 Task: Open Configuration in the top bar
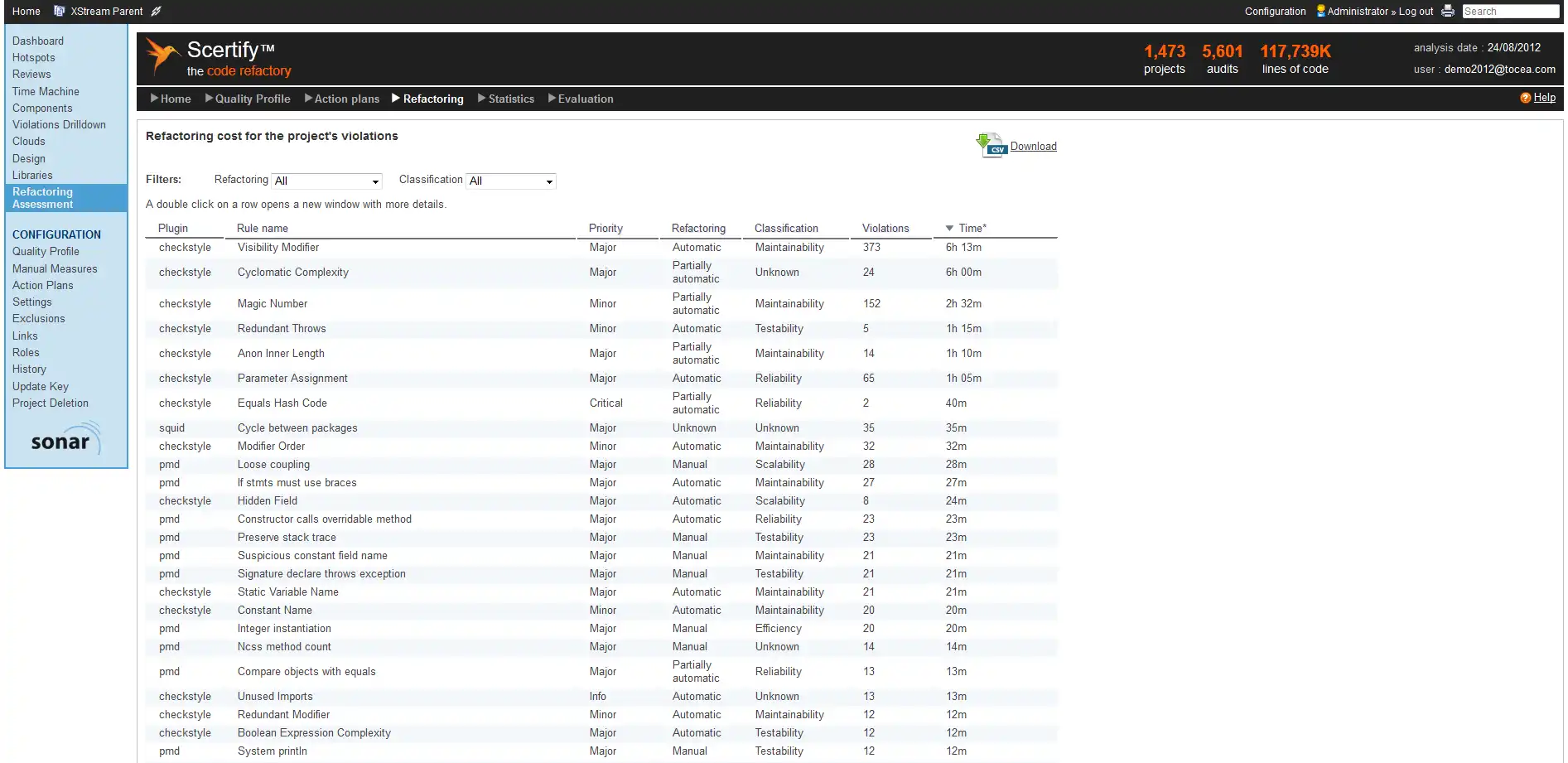pyautogui.click(x=1275, y=11)
